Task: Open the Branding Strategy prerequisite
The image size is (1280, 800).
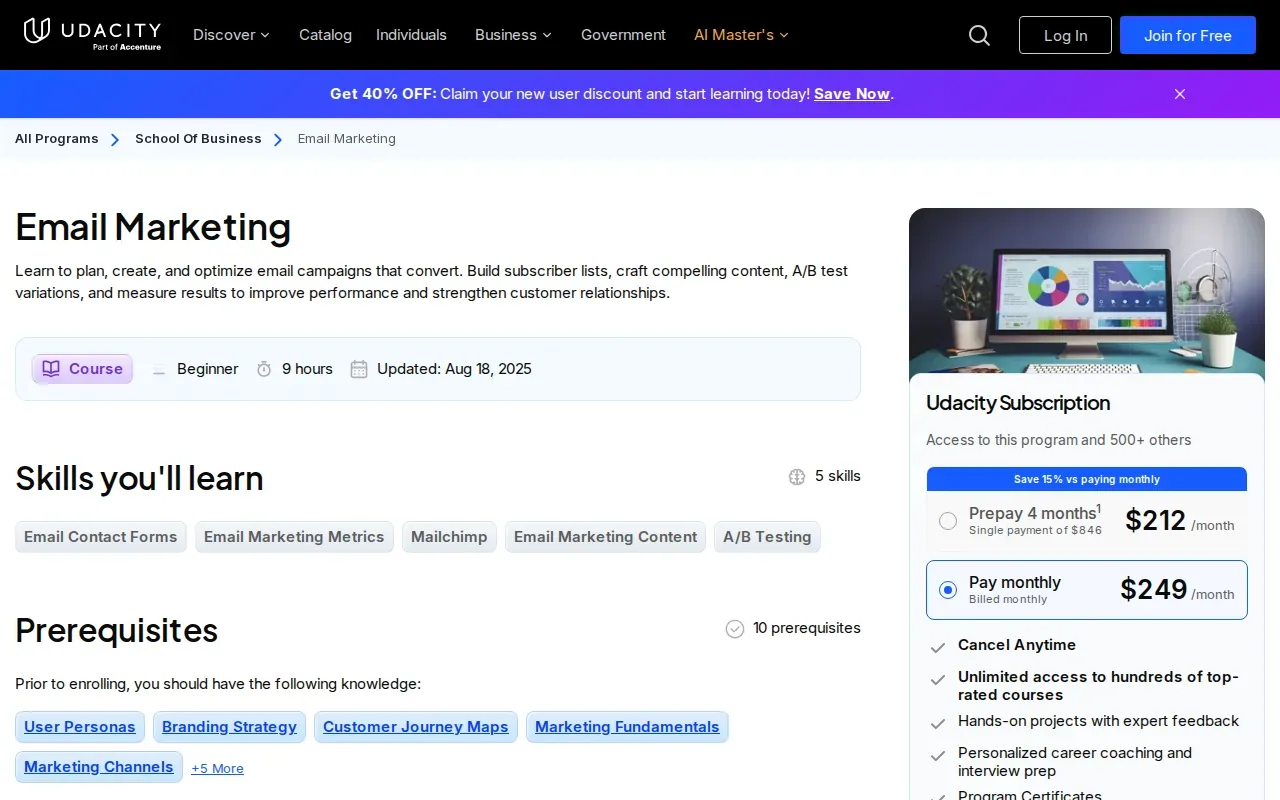Action: point(229,727)
